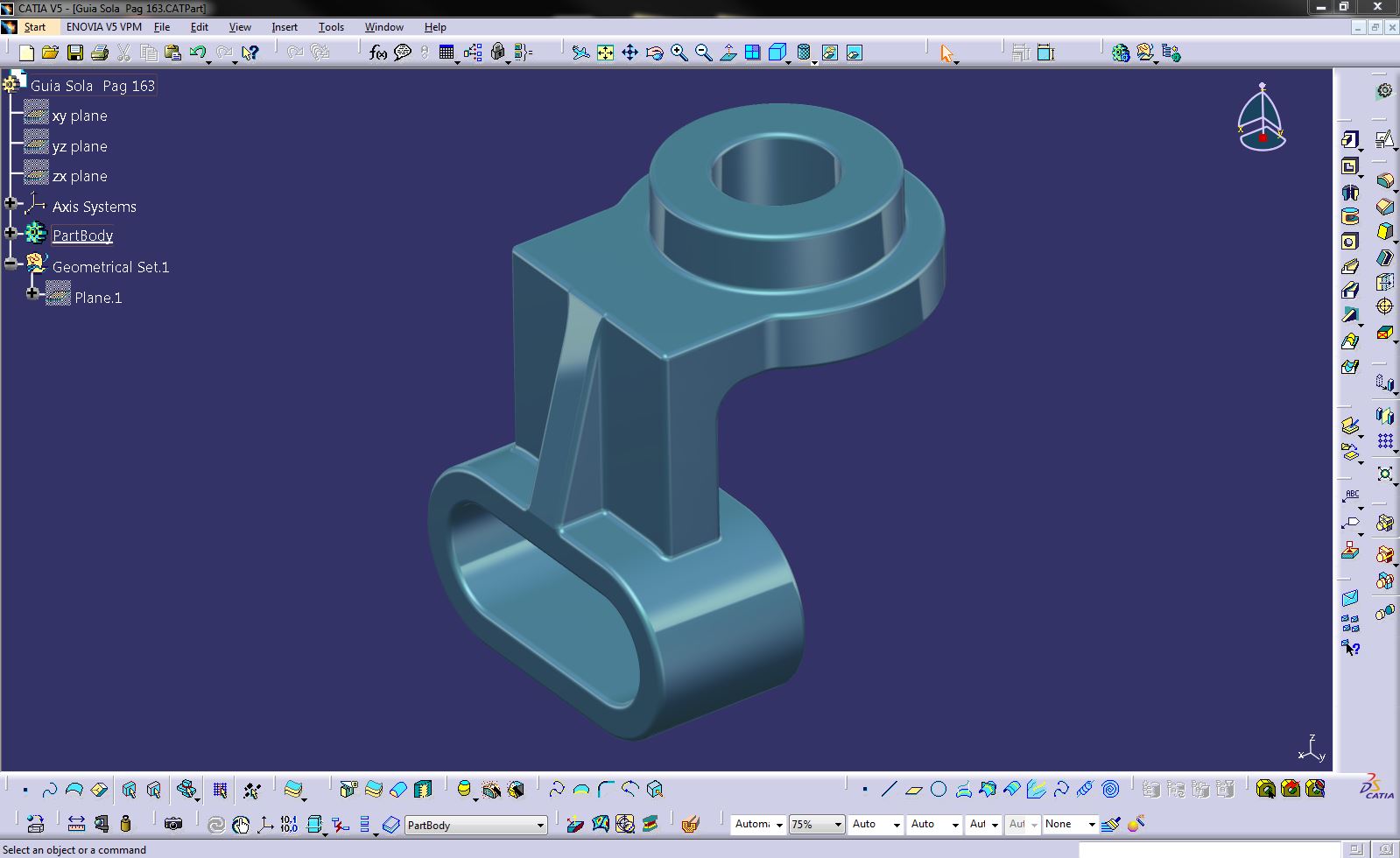This screenshot has width=1400, height=858.
Task: Expand the Axis Systems tree node
Action: tap(11, 203)
